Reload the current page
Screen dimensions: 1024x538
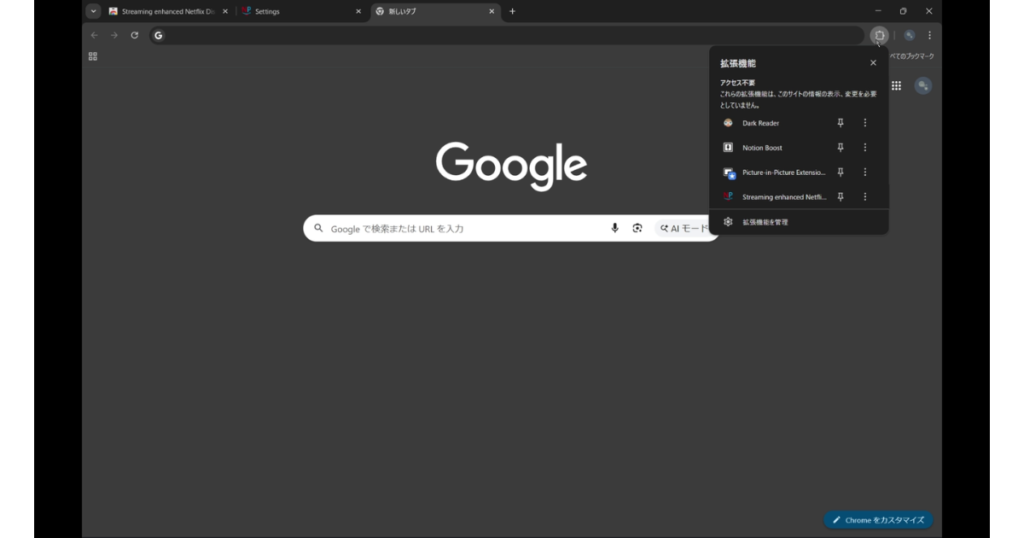click(x=135, y=35)
